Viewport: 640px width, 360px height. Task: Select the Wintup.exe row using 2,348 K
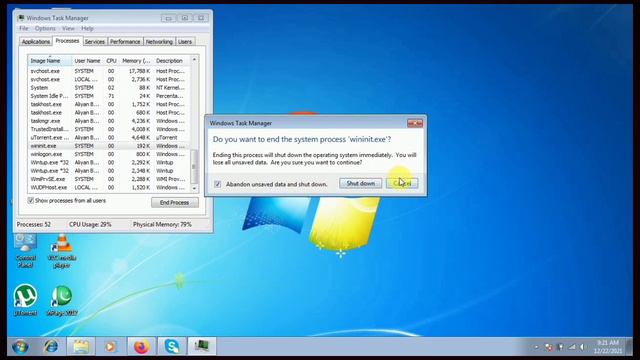(109, 171)
